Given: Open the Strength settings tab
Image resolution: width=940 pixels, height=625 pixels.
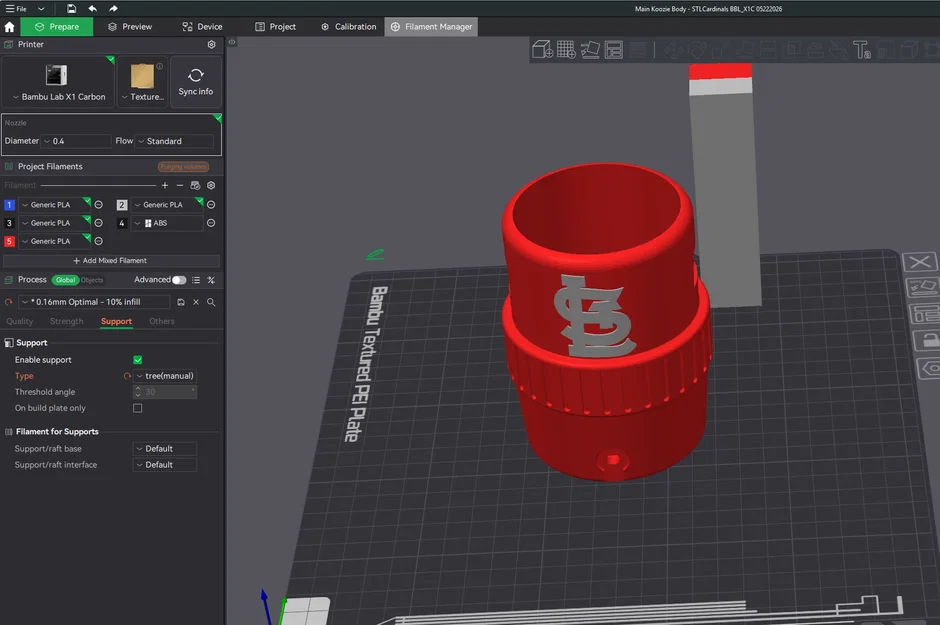Looking at the screenshot, I should click(x=67, y=321).
